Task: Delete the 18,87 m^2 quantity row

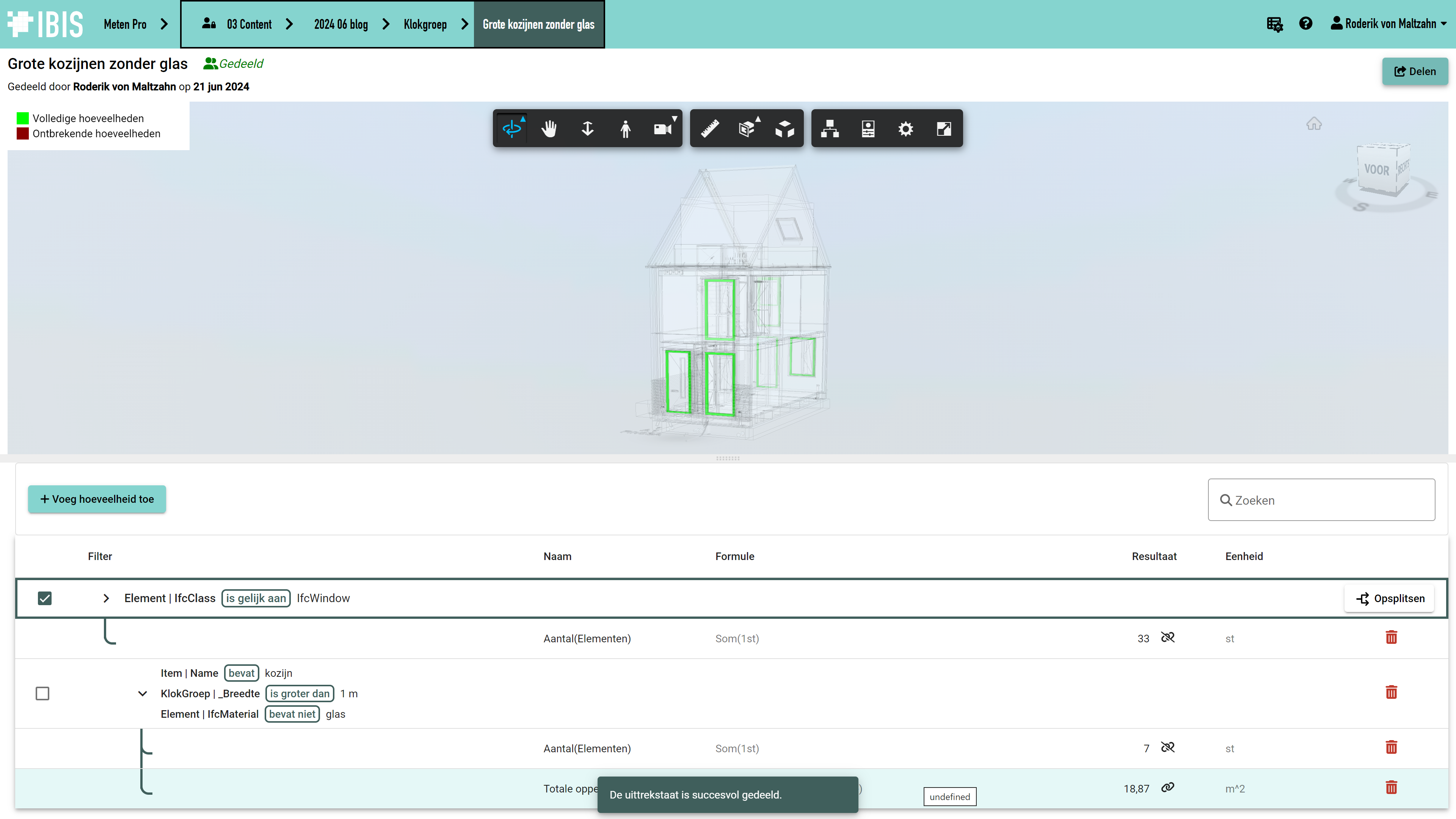Action: (x=1391, y=788)
